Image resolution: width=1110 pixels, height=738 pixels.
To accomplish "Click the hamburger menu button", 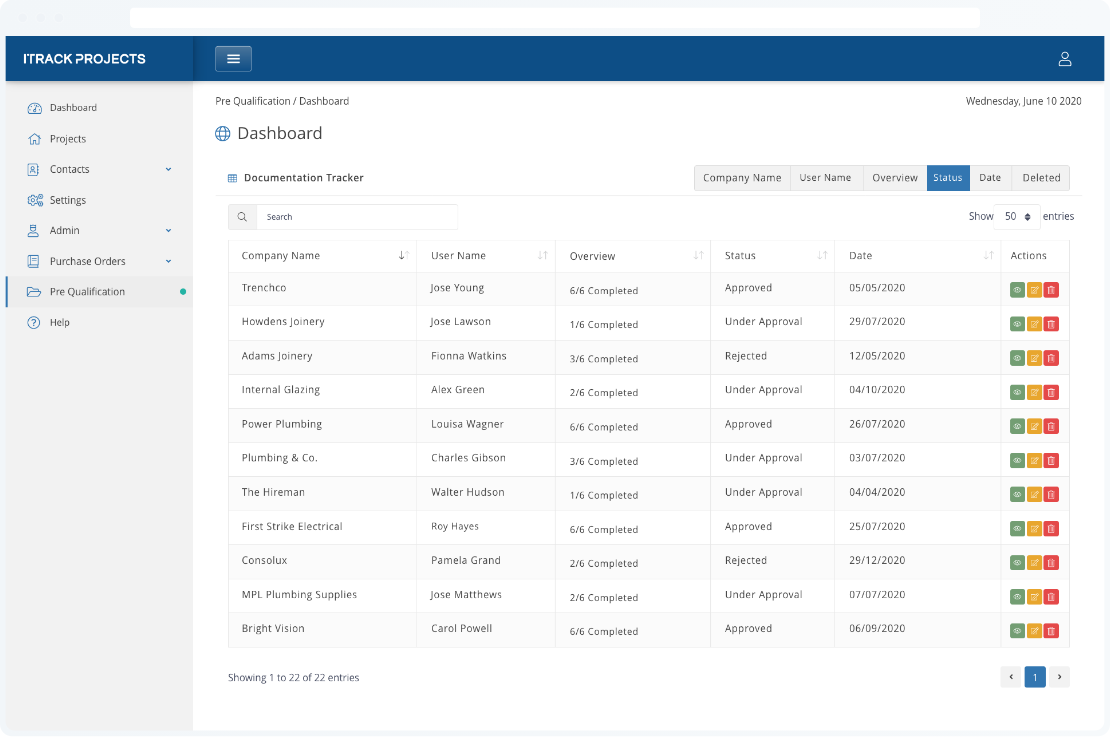I will point(233,59).
